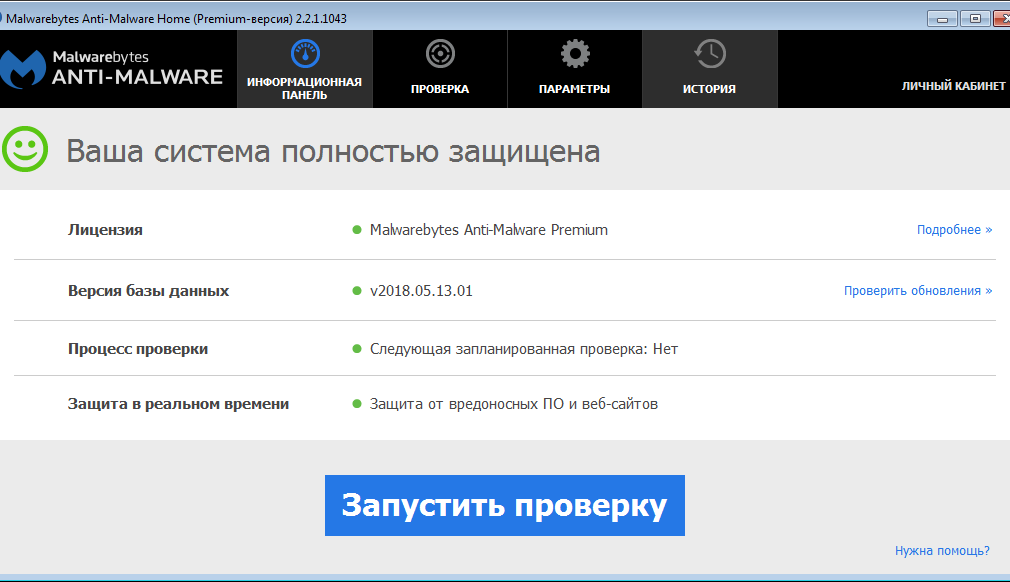Open the Dashboard speedometer icon
The width and height of the screenshot is (1010, 582).
click(x=305, y=54)
